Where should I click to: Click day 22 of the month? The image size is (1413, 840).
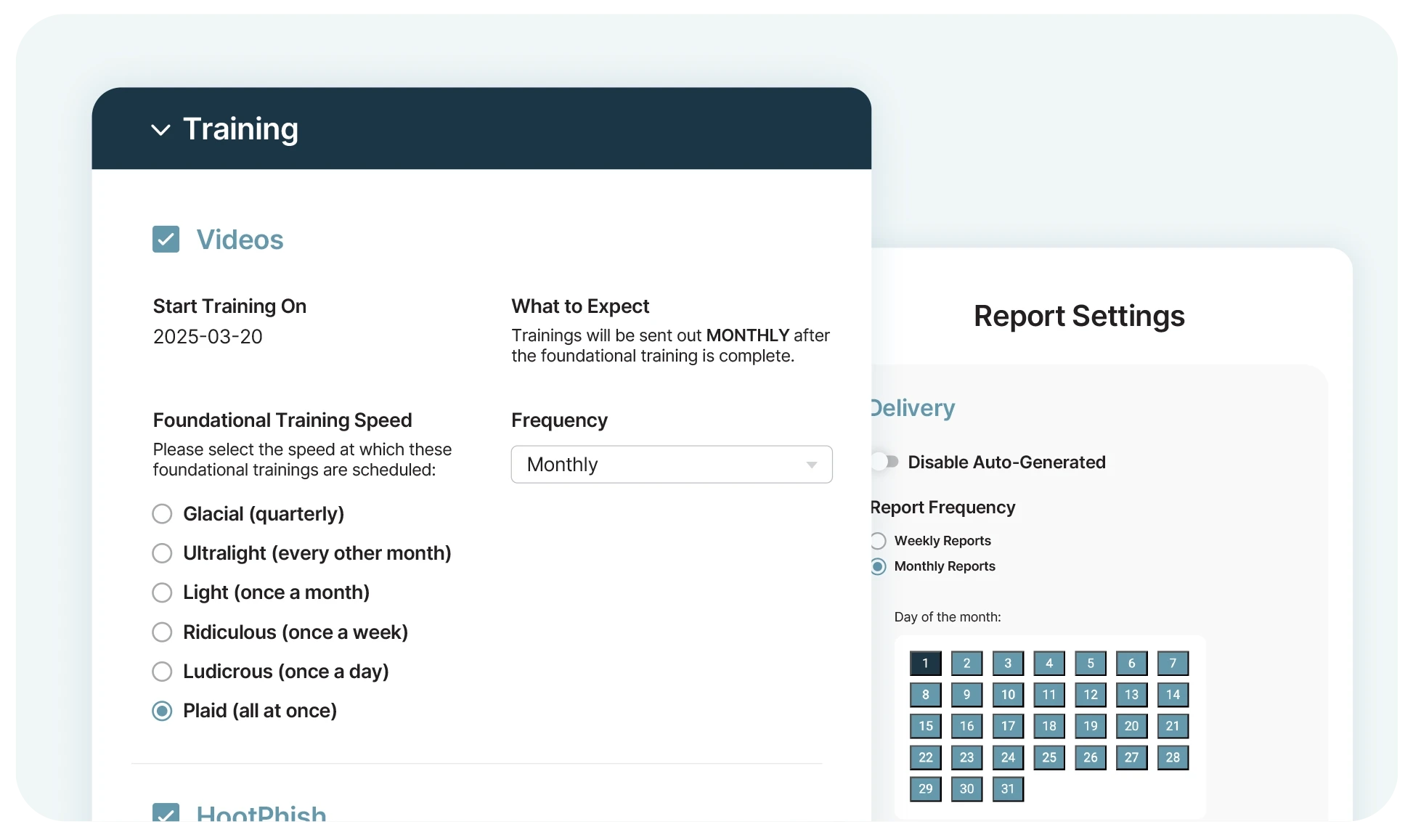point(926,757)
